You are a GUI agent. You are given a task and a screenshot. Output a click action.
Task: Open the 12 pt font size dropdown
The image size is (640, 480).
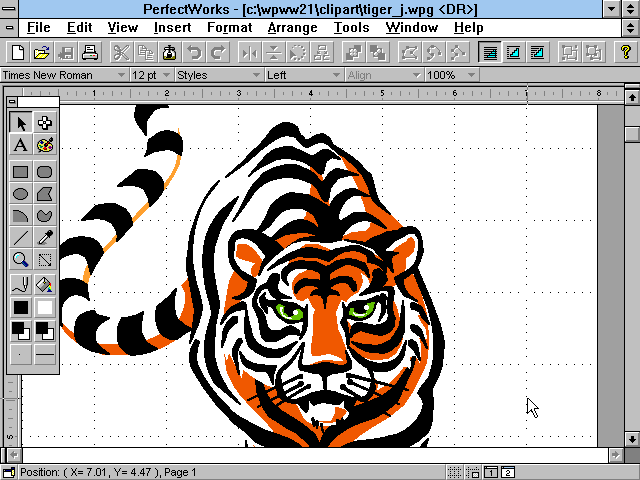[x=151, y=75]
